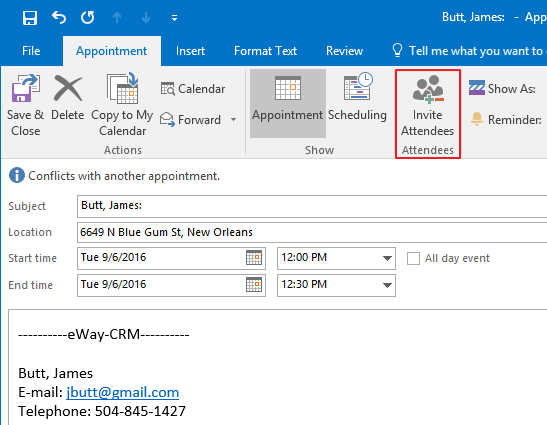
Task: Click into the Location field
Action: (x=312, y=232)
